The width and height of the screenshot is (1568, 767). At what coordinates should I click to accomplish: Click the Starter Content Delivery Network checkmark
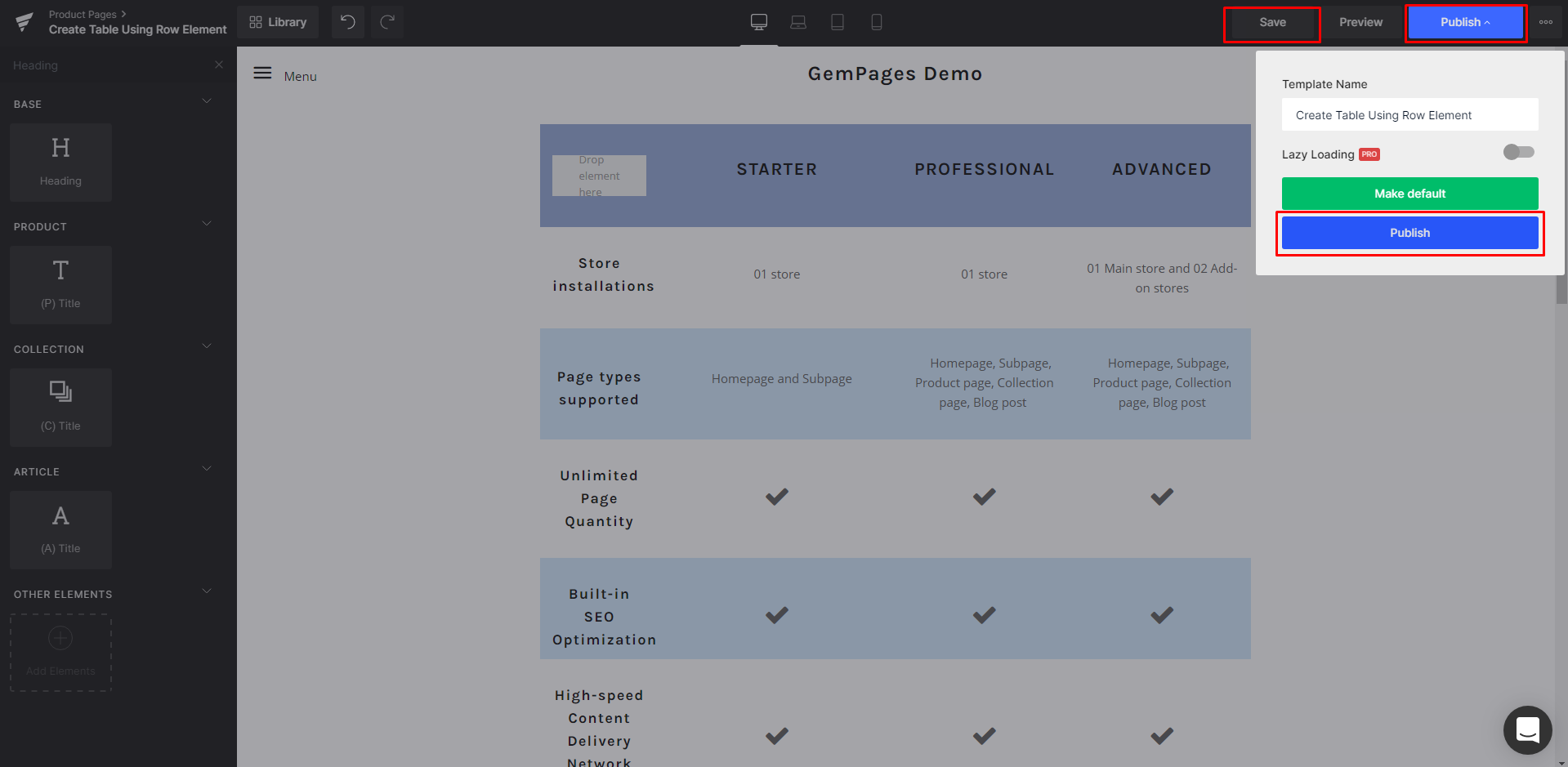[x=777, y=736]
